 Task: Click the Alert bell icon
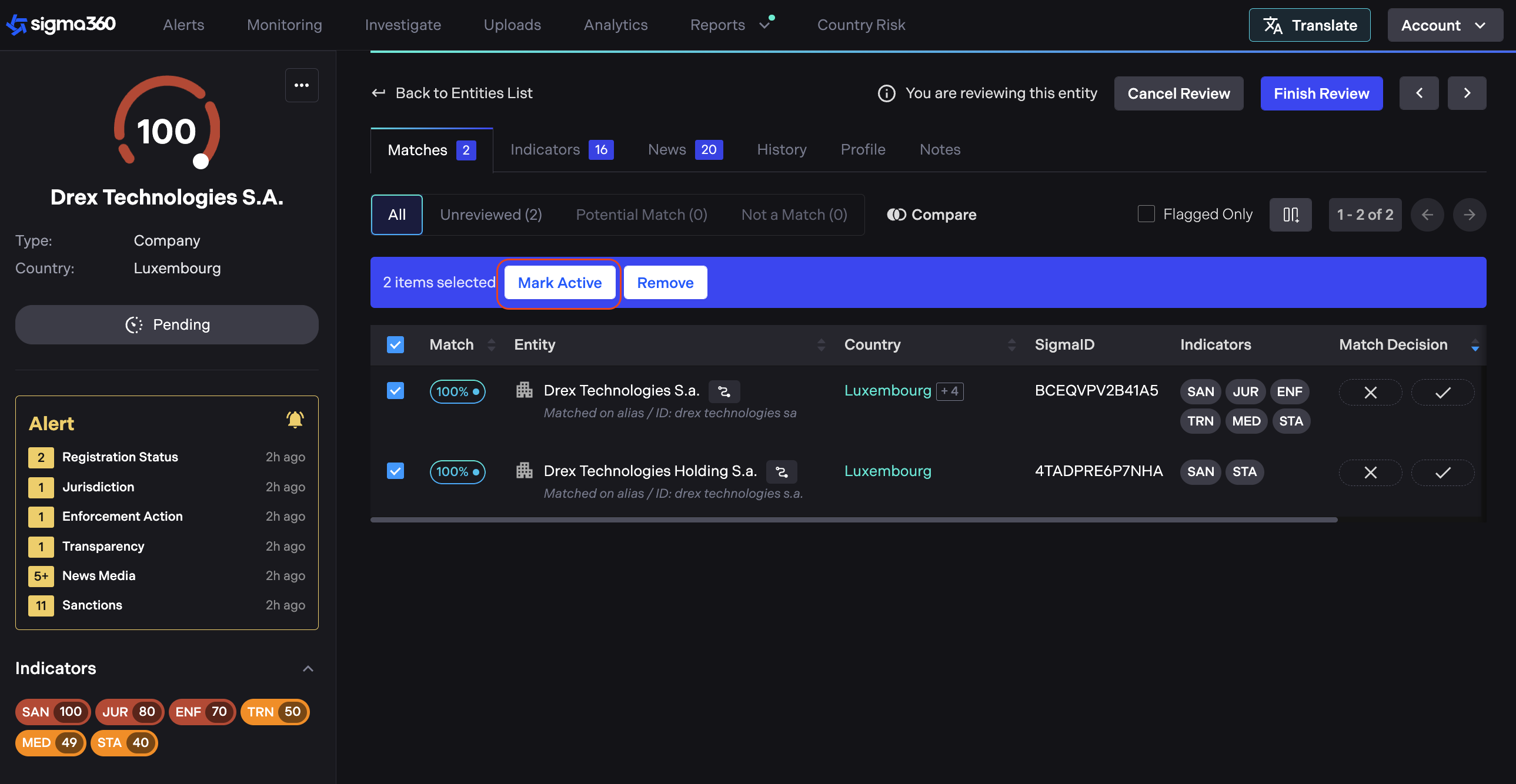point(295,420)
